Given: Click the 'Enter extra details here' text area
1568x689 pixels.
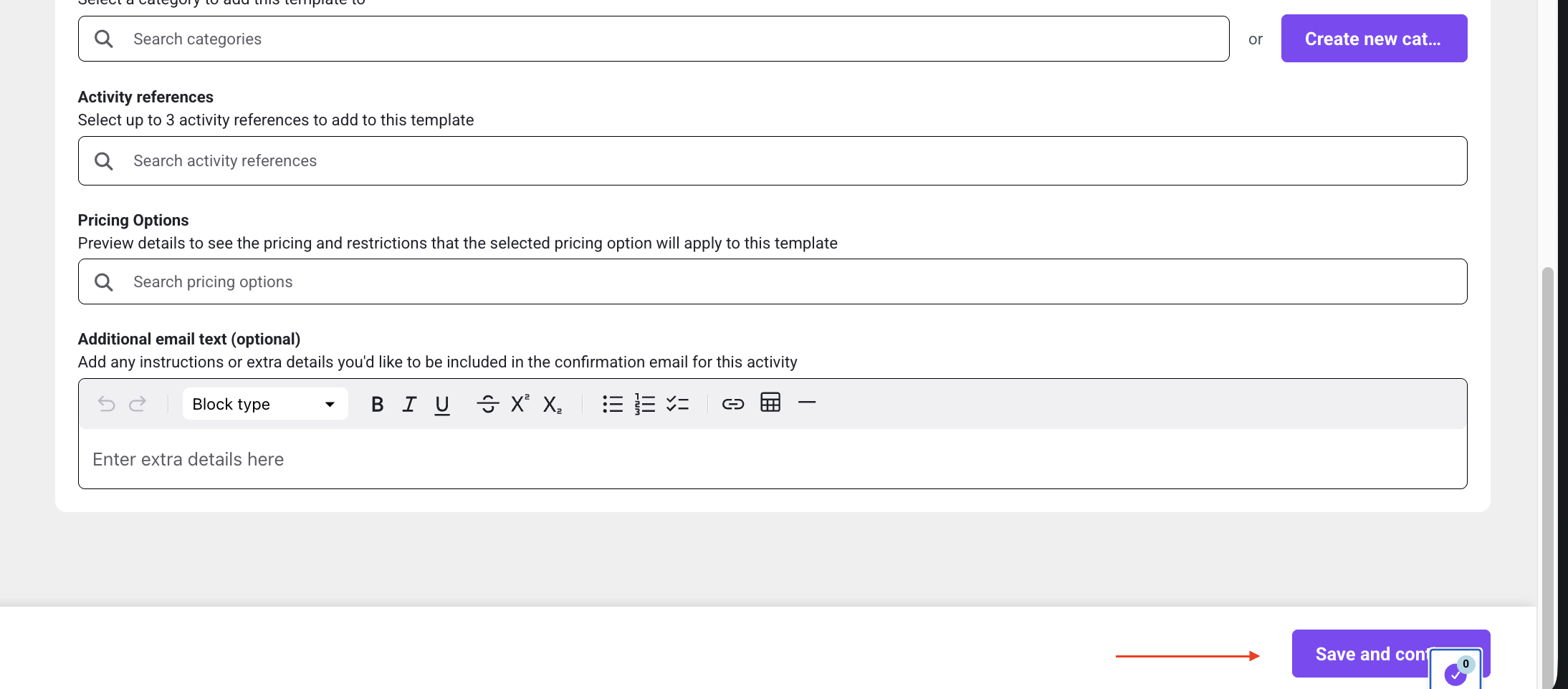Looking at the screenshot, I should pyautogui.click(x=773, y=459).
